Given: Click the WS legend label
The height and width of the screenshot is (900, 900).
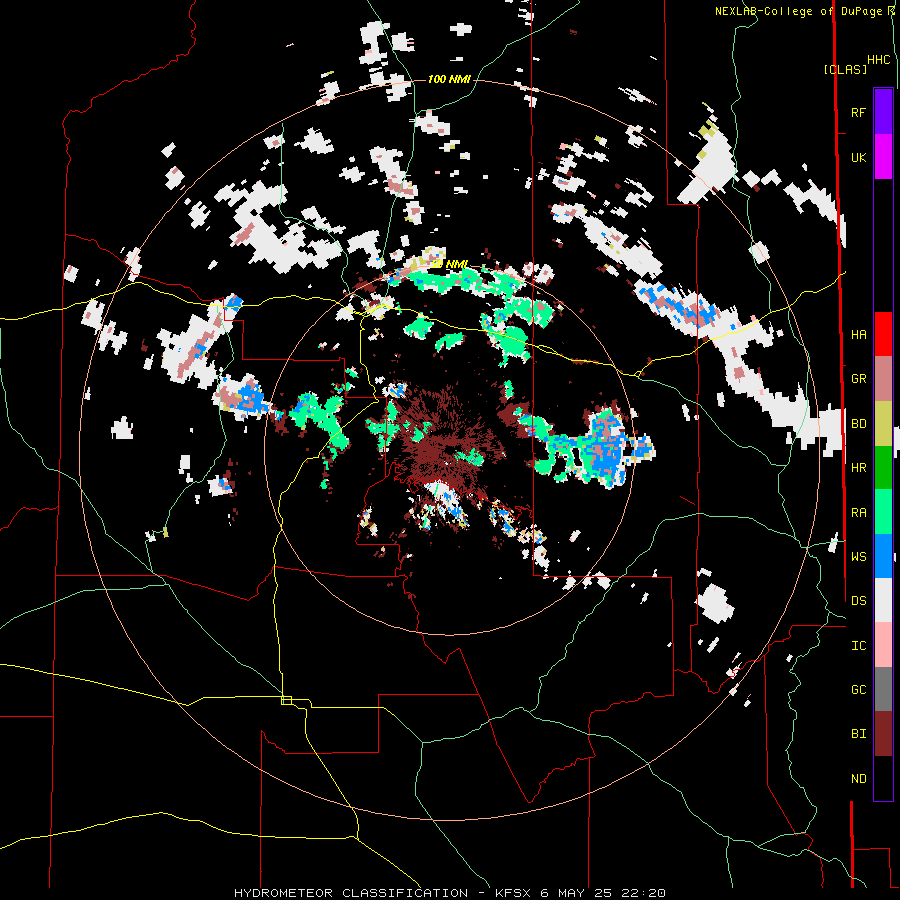Looking at the screenshot, I should (x=858, y=556).
